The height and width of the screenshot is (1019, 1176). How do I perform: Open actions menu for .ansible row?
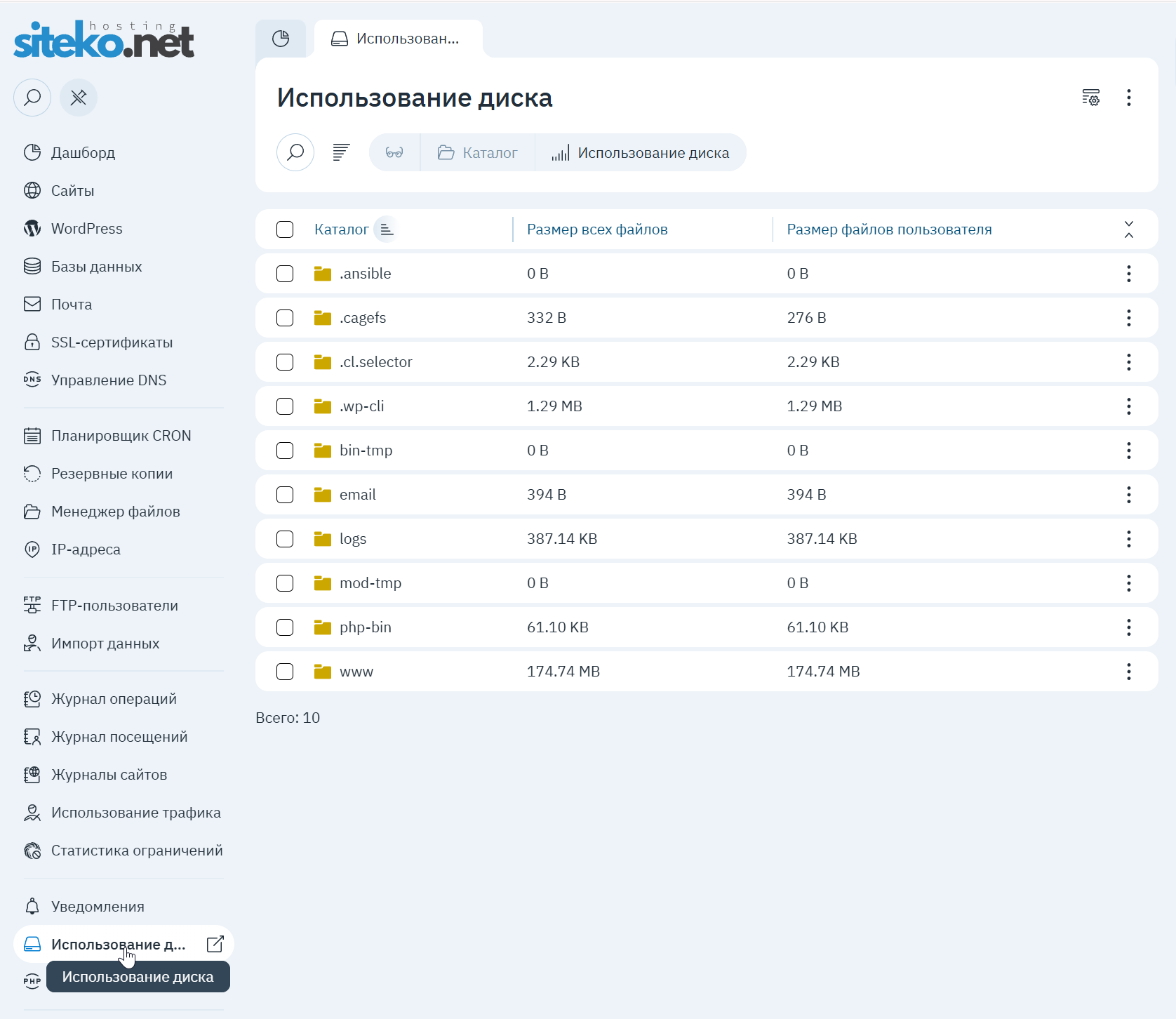point(1129,274)
